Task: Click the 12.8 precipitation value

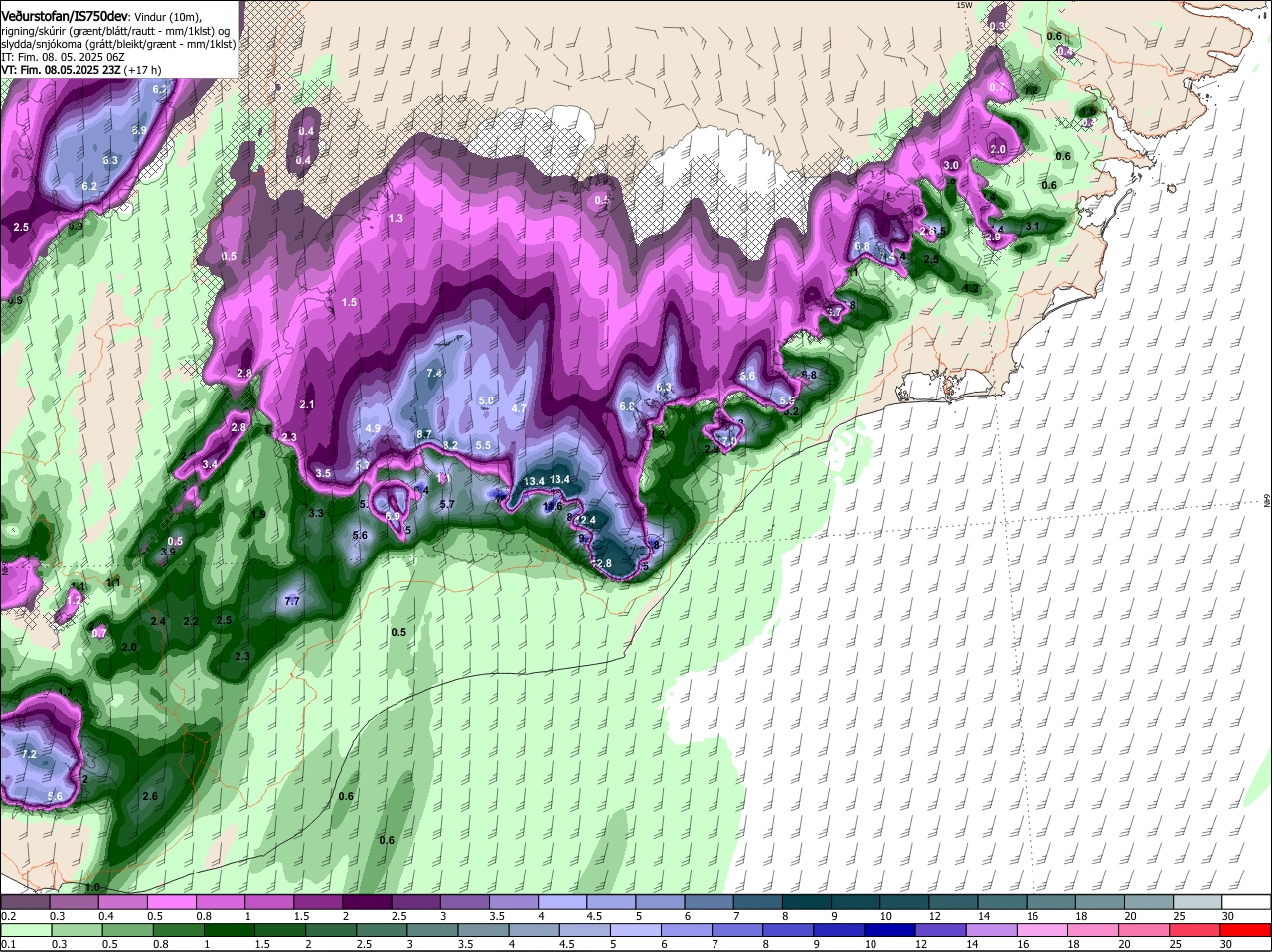Action: [x=601, y=564]
